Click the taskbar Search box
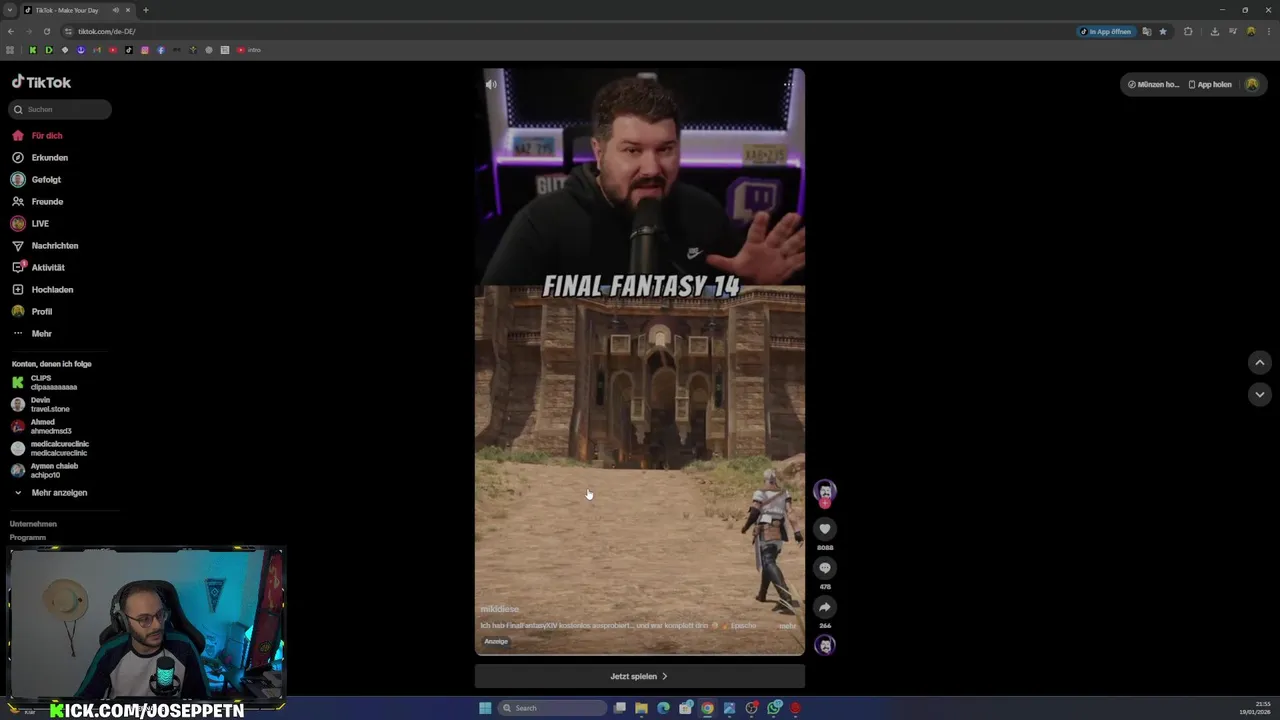Image resolution: width=1280 pixels, height=720 pixels. pyautogui.click(x=553, y=708)
